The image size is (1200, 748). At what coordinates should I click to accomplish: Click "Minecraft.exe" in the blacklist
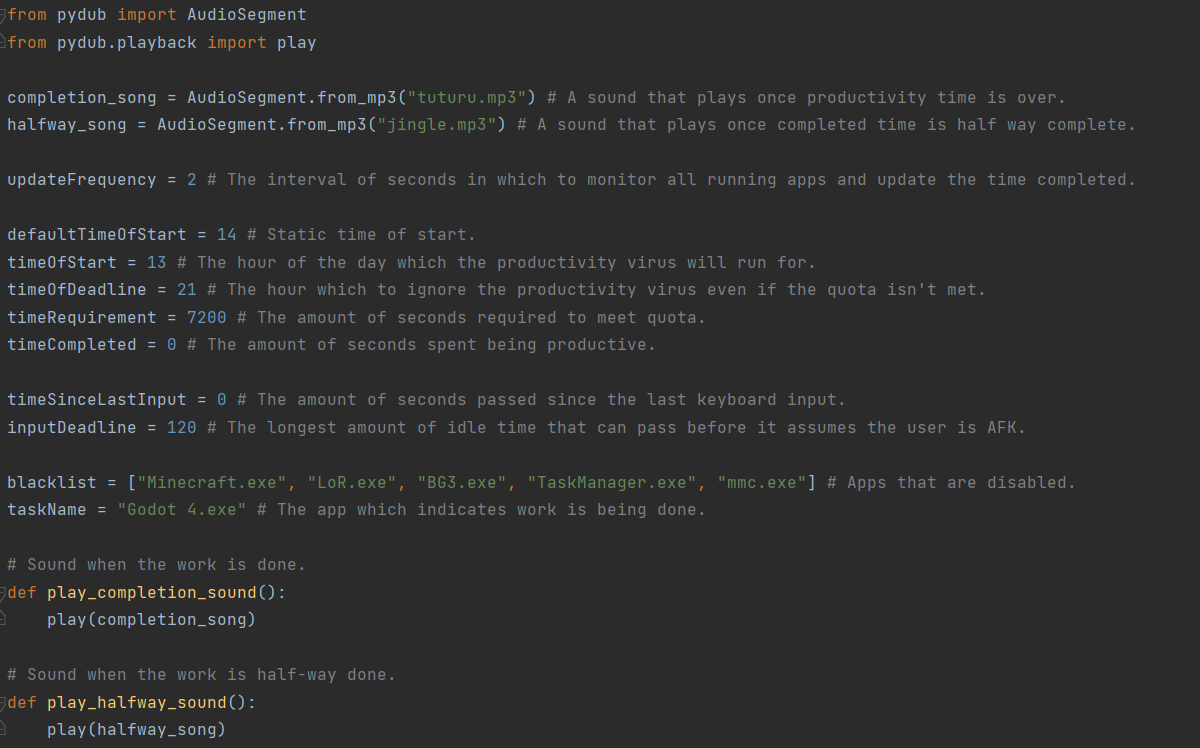coord(212,482)
